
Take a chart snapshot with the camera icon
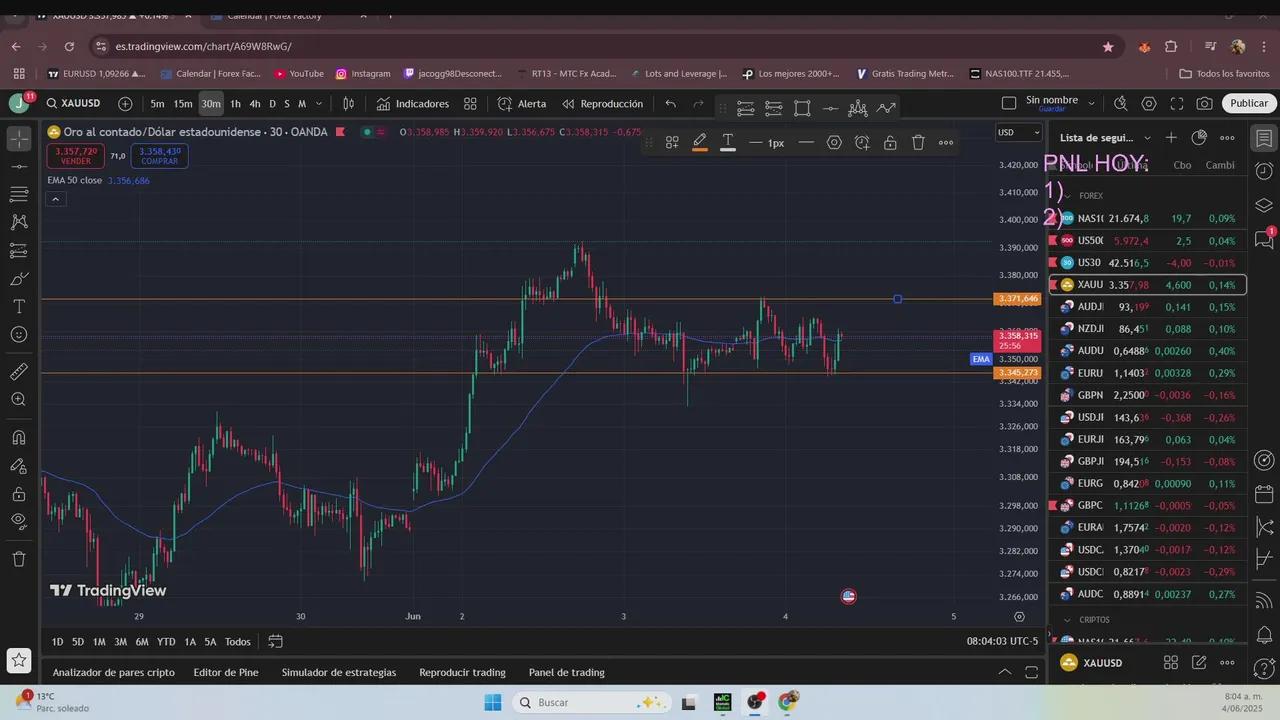pyautogui.click(x=1204, y=104)
